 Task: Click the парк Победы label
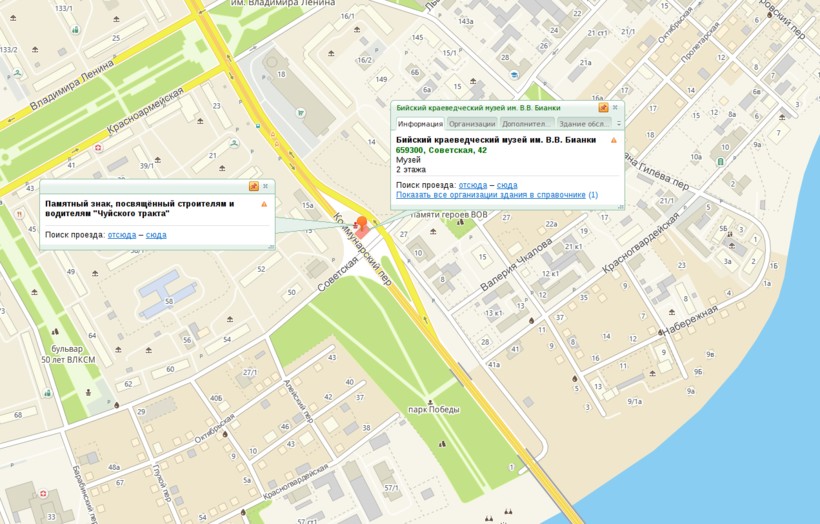click(434, 410)
